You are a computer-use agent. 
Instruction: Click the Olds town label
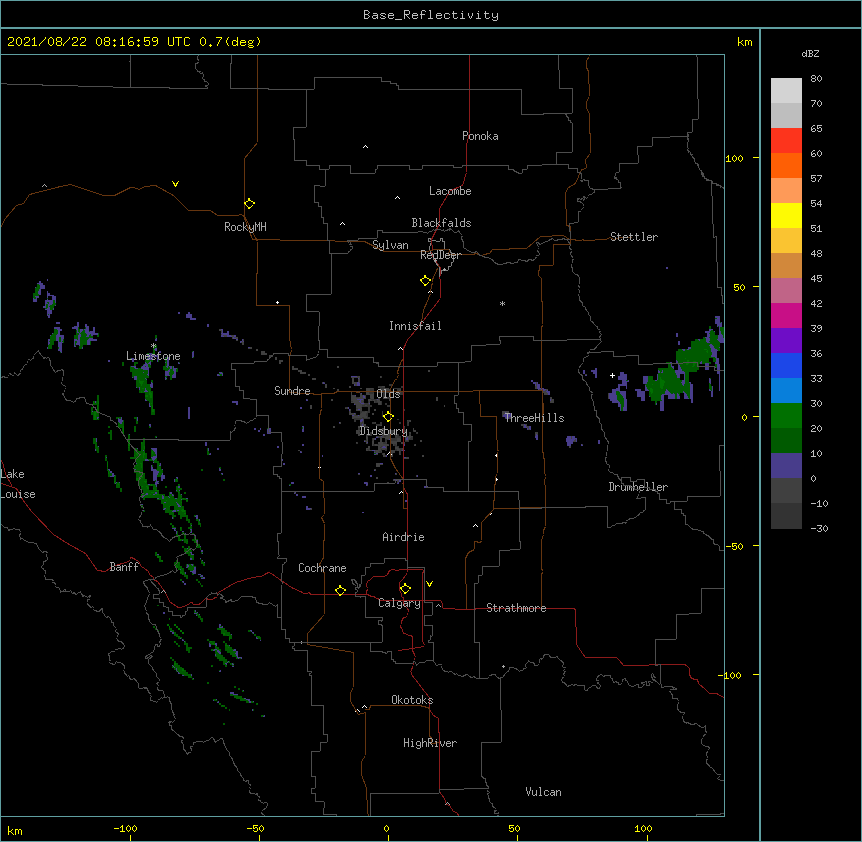[x=388, y=394]
